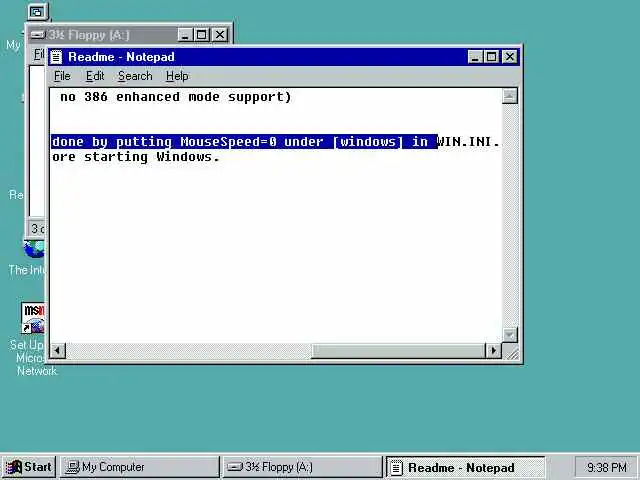Screen dimensions: 640x480
Task: Click the text 'WIN.INI.' in Notepad
Action: click(x=468, y=142)
